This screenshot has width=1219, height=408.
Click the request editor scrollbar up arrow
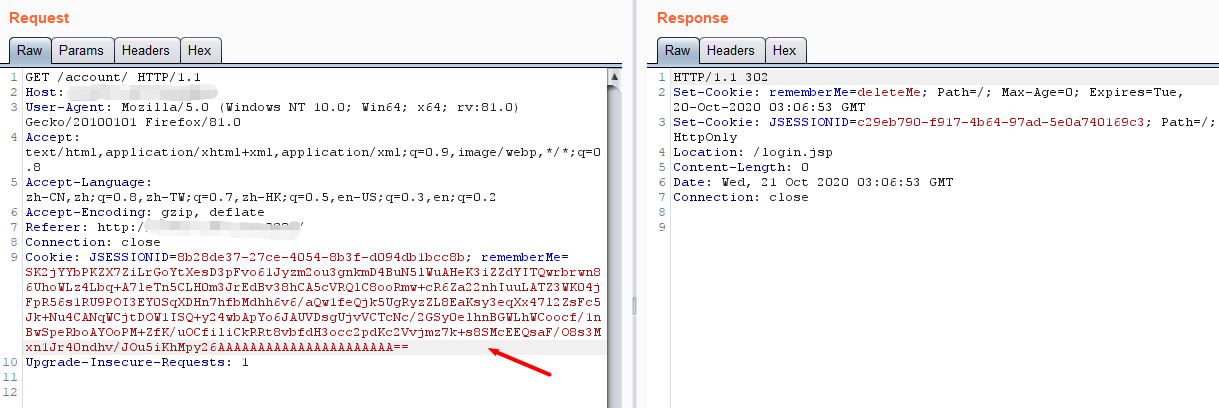pyautogui.click(x=614, y=77)
